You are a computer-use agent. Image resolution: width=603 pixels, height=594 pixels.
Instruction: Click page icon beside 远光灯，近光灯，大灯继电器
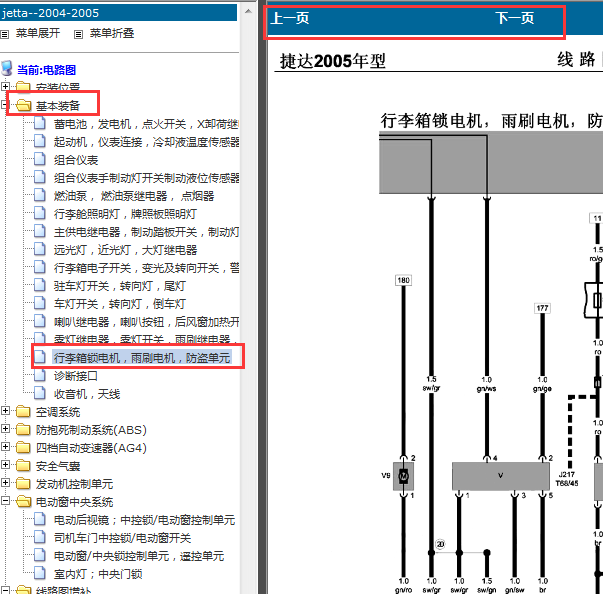40,249
